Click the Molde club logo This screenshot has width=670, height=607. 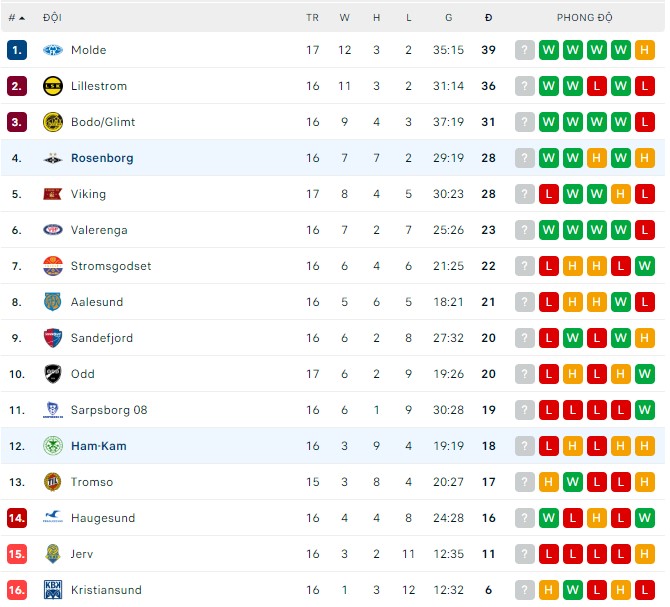pyautogui.click(x=53, y=50)
